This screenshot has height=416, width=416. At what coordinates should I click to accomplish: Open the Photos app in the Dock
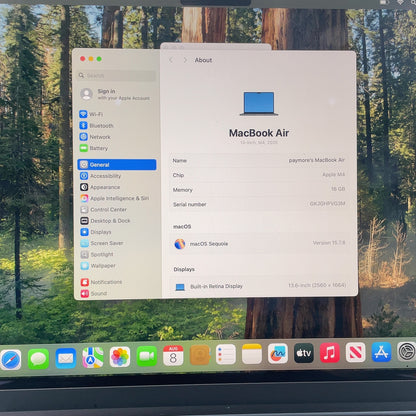120,357
